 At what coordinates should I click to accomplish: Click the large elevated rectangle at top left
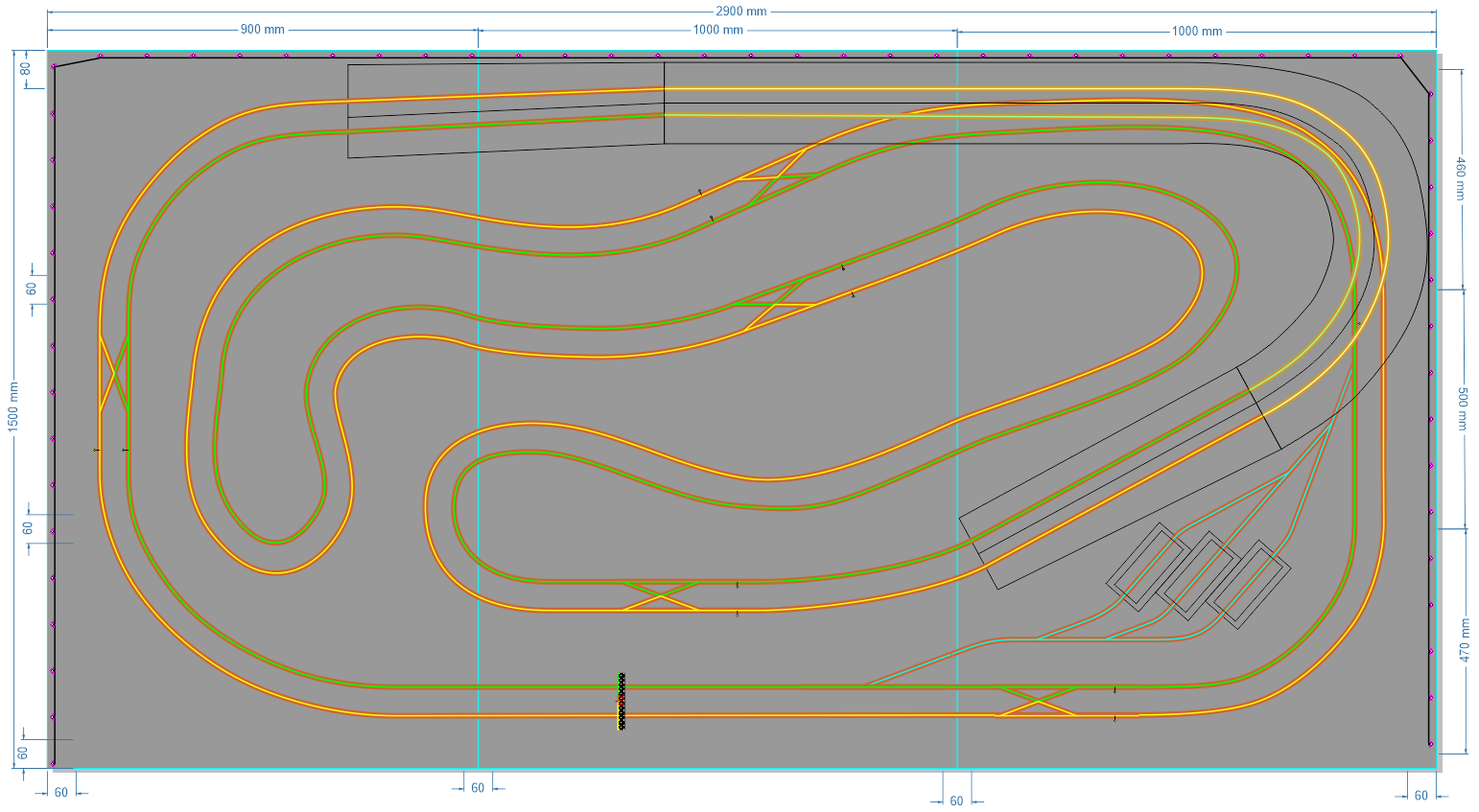click(x=505, y=110)
